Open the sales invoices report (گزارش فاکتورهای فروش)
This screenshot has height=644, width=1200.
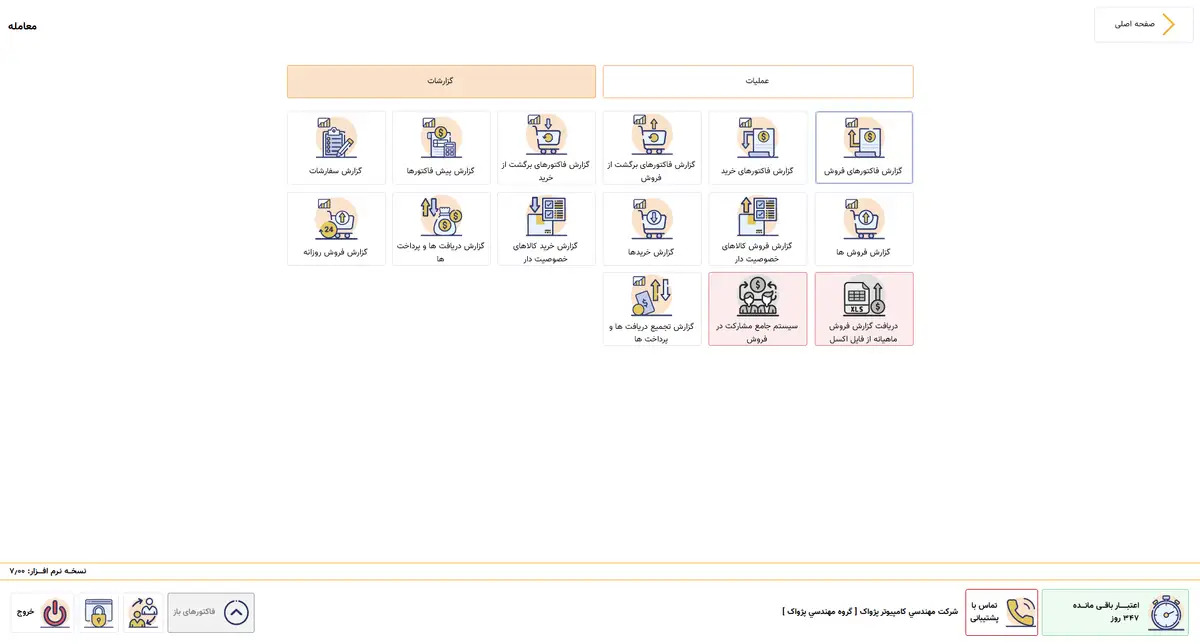[864, 147]
